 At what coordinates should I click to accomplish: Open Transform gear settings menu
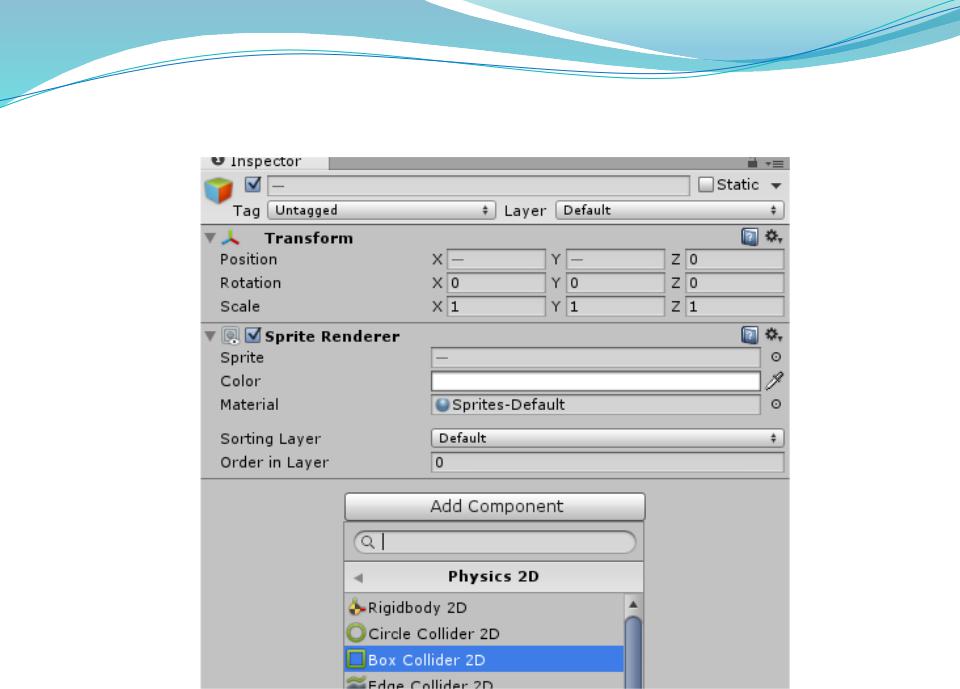tap(773, 236)
